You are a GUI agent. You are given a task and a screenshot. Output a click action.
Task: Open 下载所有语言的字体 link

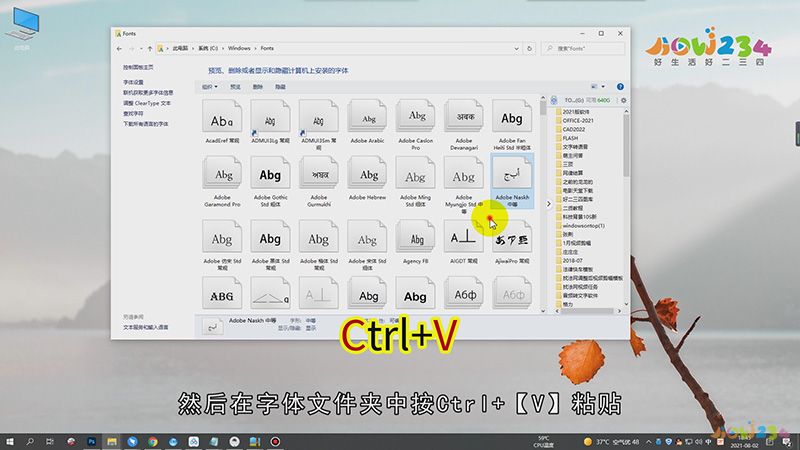click(145, 124)
